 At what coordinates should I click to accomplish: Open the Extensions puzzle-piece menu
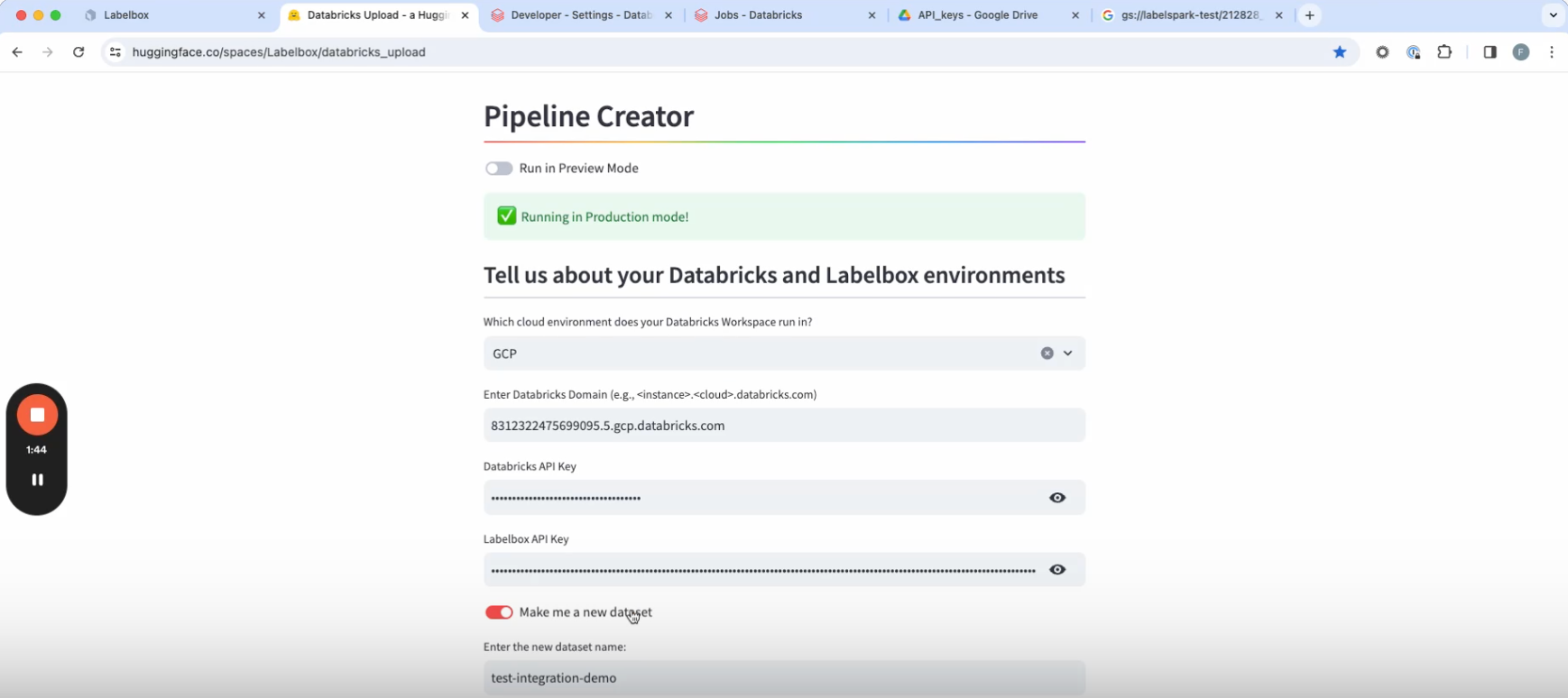coord(1444,52)
